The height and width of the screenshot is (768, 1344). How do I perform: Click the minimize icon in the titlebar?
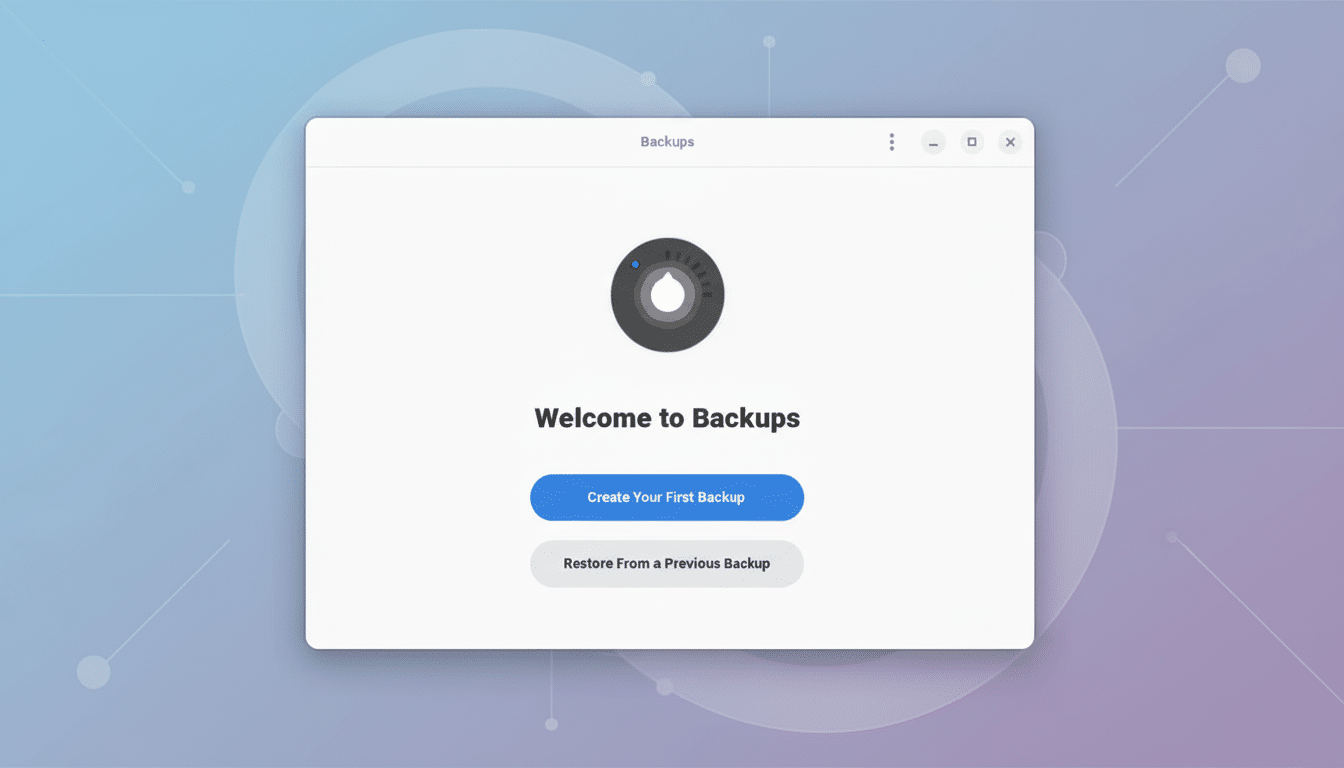933,142
